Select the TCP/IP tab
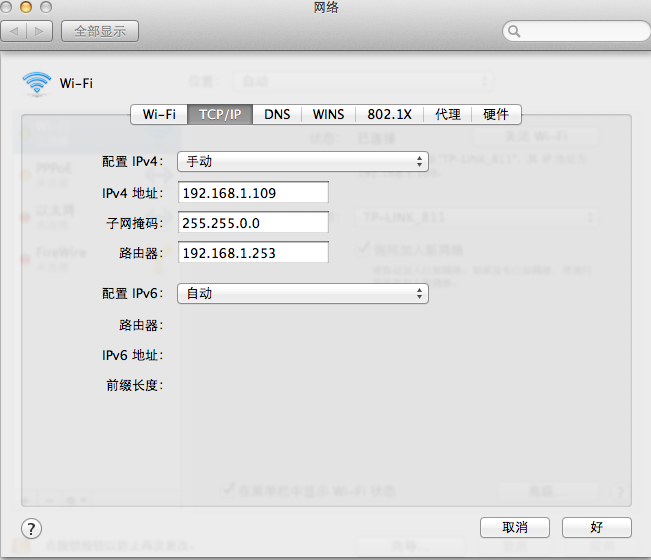651x560 pixels. 220,114
